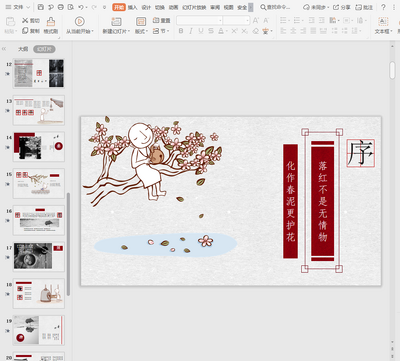Image resolution: width=400 pixels, height=361 pixels.
Task: Click the 新建幻灯片 New Slide icon
Action: click(116, 22)
